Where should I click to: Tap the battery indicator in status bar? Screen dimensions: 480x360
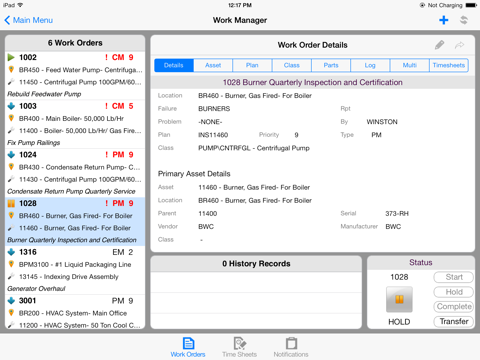471,5
